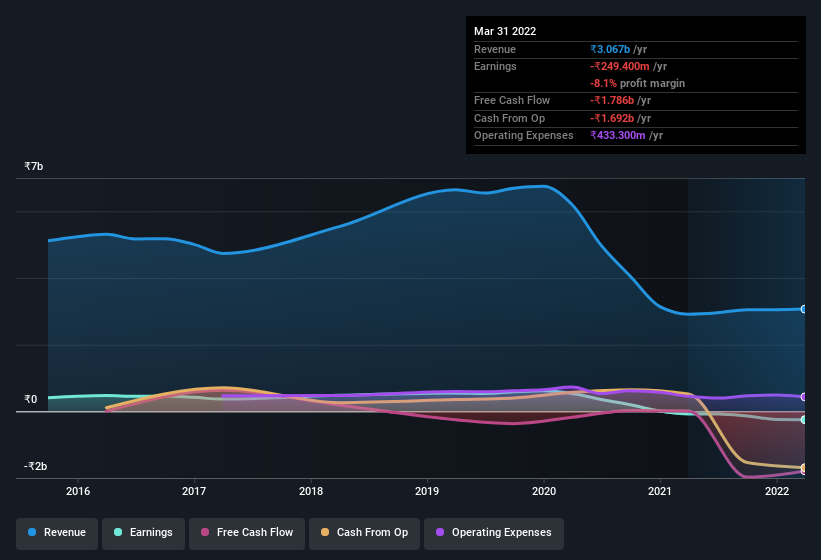
Task: Toggle the Free Cash Flow legend button
Action: [x=247, y=533]
